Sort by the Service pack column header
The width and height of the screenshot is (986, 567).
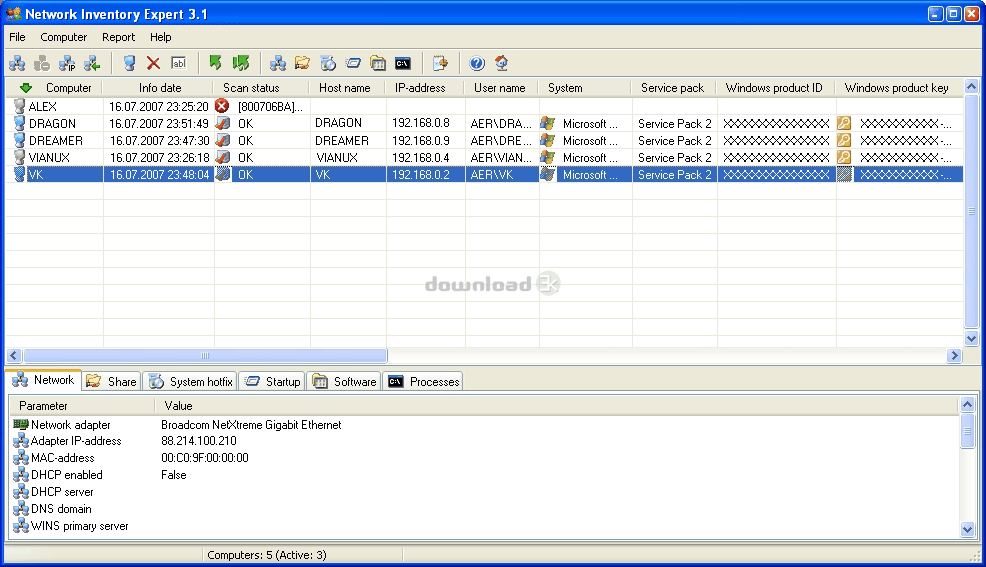coord(672,88)
